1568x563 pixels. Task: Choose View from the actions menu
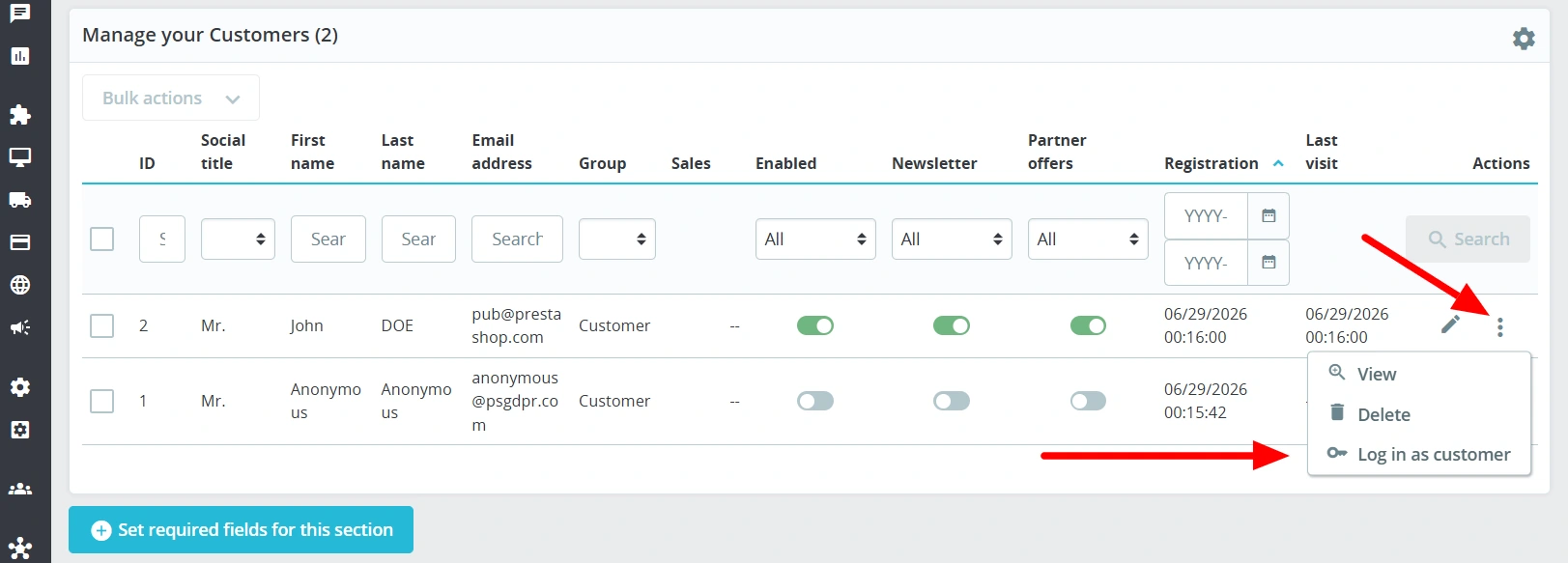pyautogui.click(x=1419, y=374)
